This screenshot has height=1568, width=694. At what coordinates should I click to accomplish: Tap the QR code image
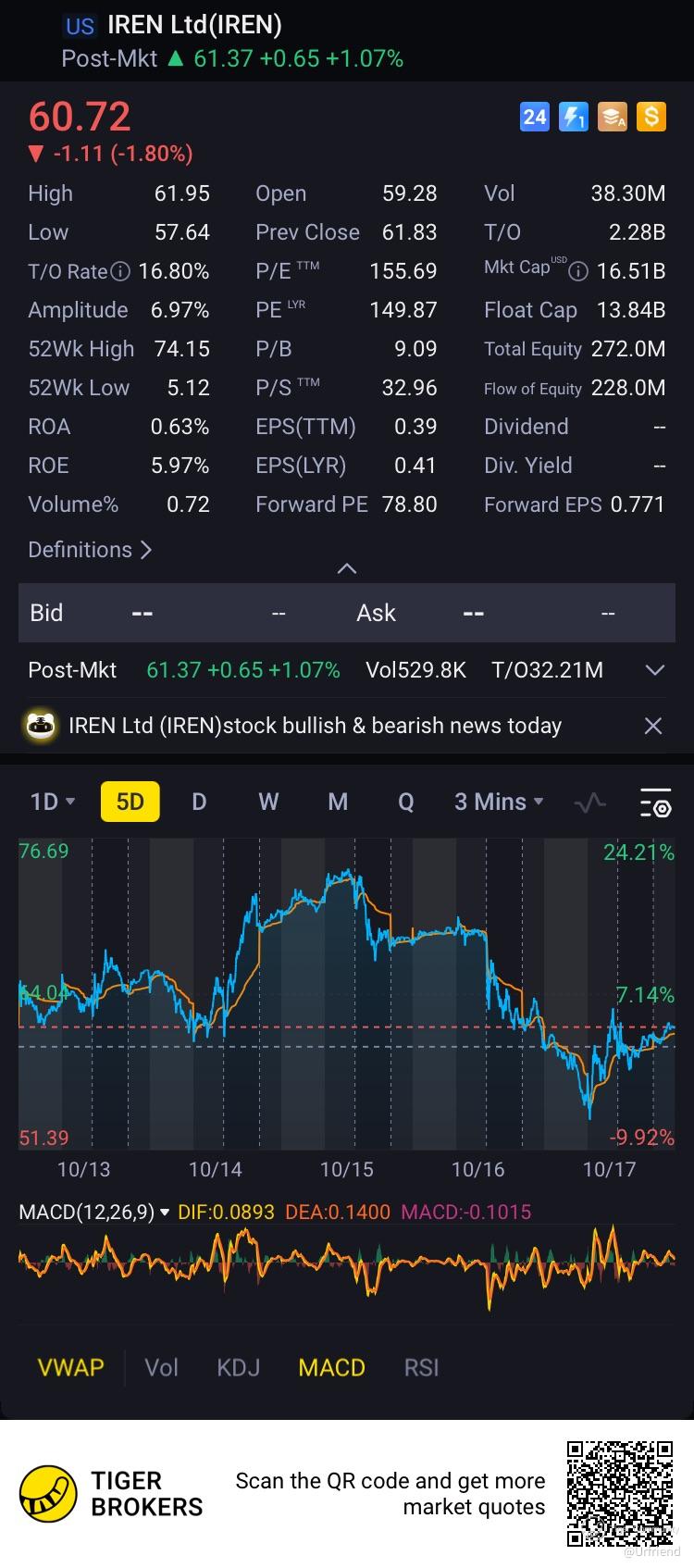coord(620,1493)
